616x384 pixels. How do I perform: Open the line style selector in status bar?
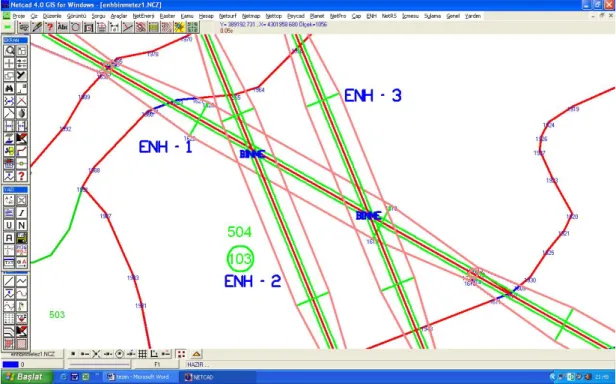coord(99,364)
